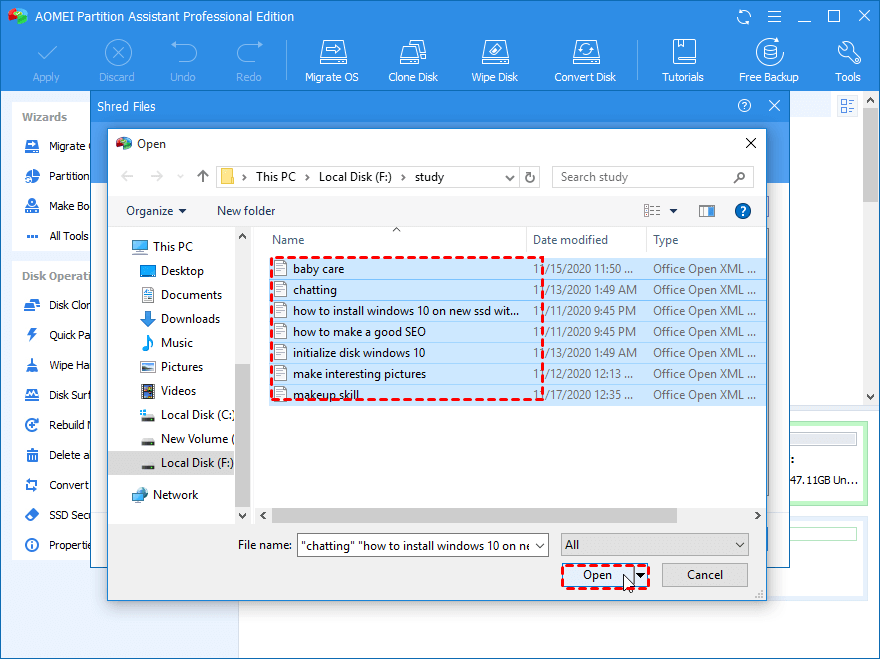Go up one folder level
The height and width of the screenshot is (659, 880).
[203, 177]
